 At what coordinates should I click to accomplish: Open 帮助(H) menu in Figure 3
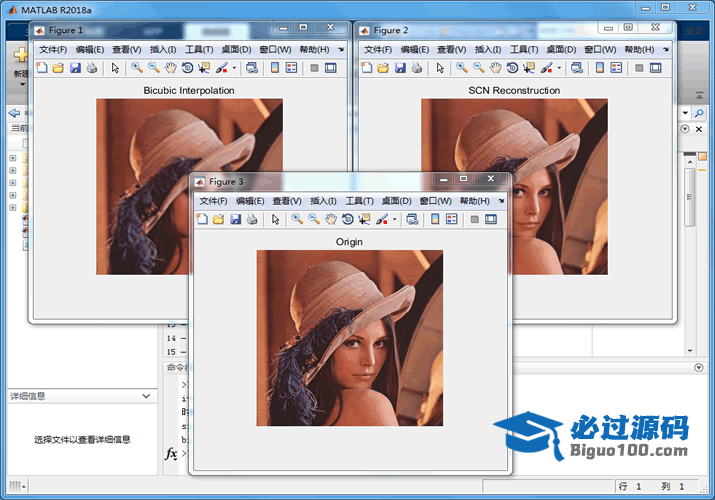click(475, 201)
